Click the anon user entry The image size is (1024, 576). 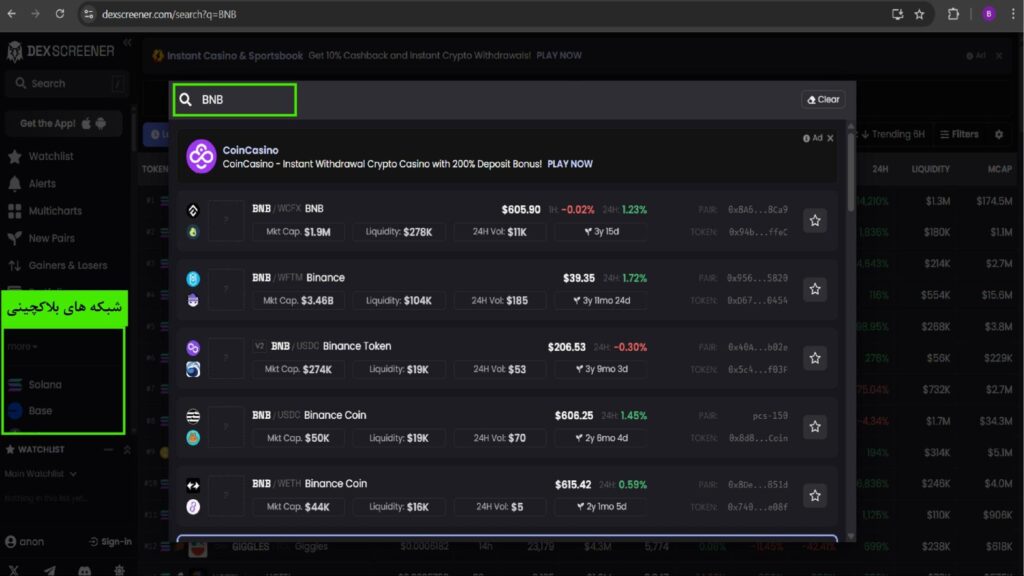coord(25,541)
